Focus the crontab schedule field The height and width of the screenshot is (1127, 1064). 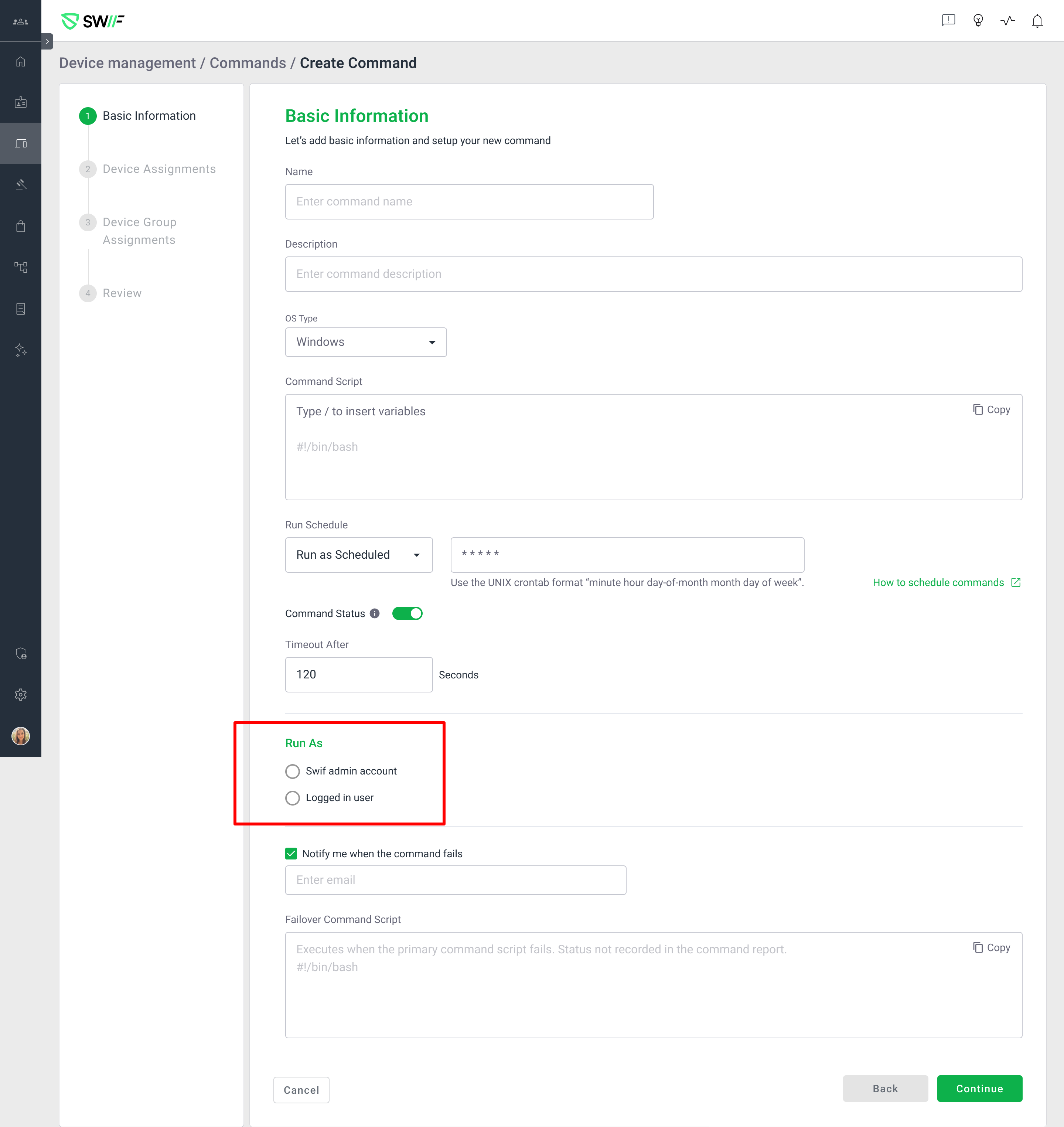pyautogui.click(x=627, y=555)
